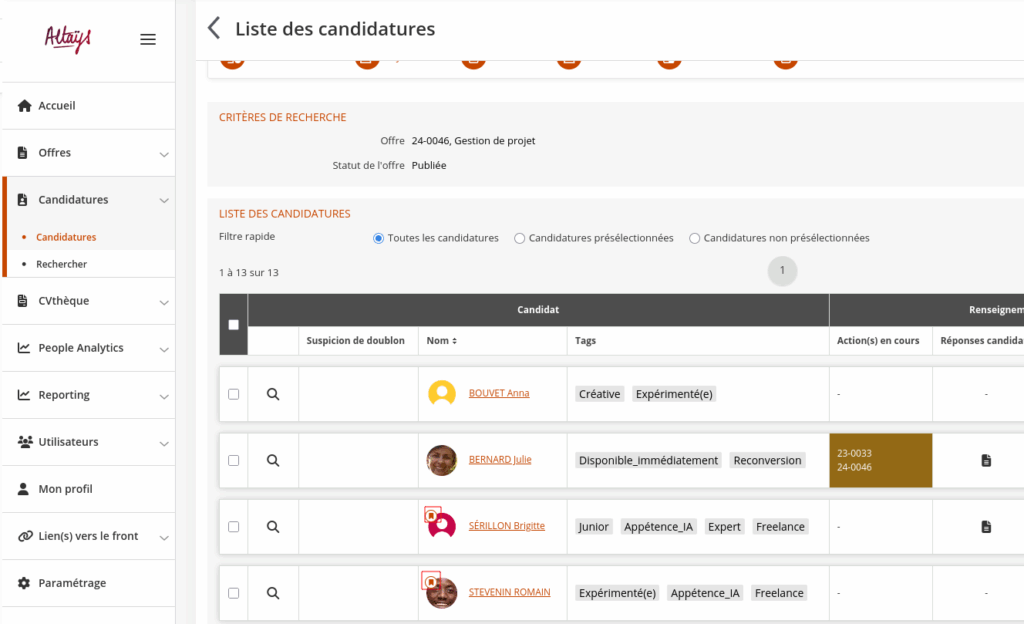Image resolution: width=1024 pixels, height=624 pixels.
Task: Select 'Candidatures présélectionnées' radio filter
Action: click(520, 238)
